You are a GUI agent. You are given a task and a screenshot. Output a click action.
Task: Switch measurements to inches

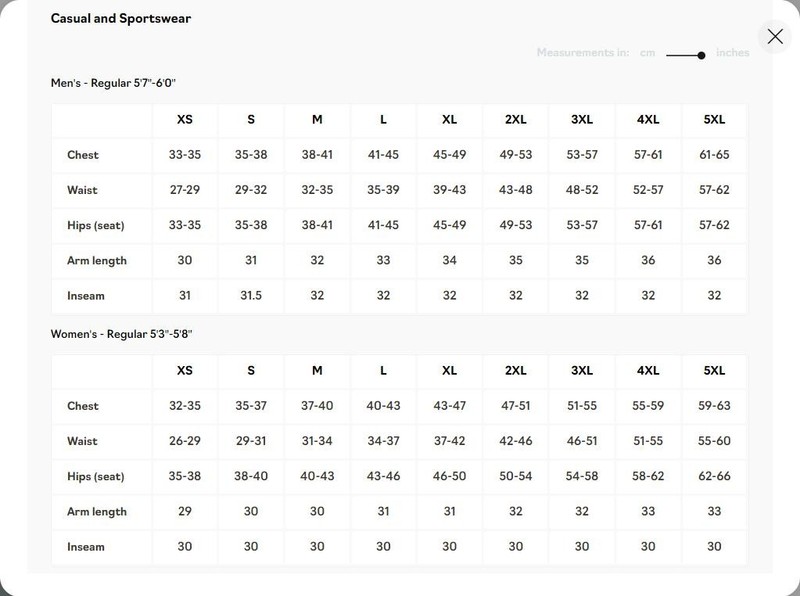pos(733,53)
